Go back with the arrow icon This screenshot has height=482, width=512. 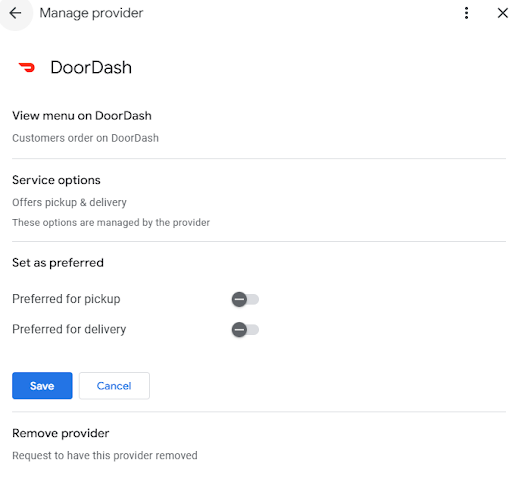coord(15,13)
